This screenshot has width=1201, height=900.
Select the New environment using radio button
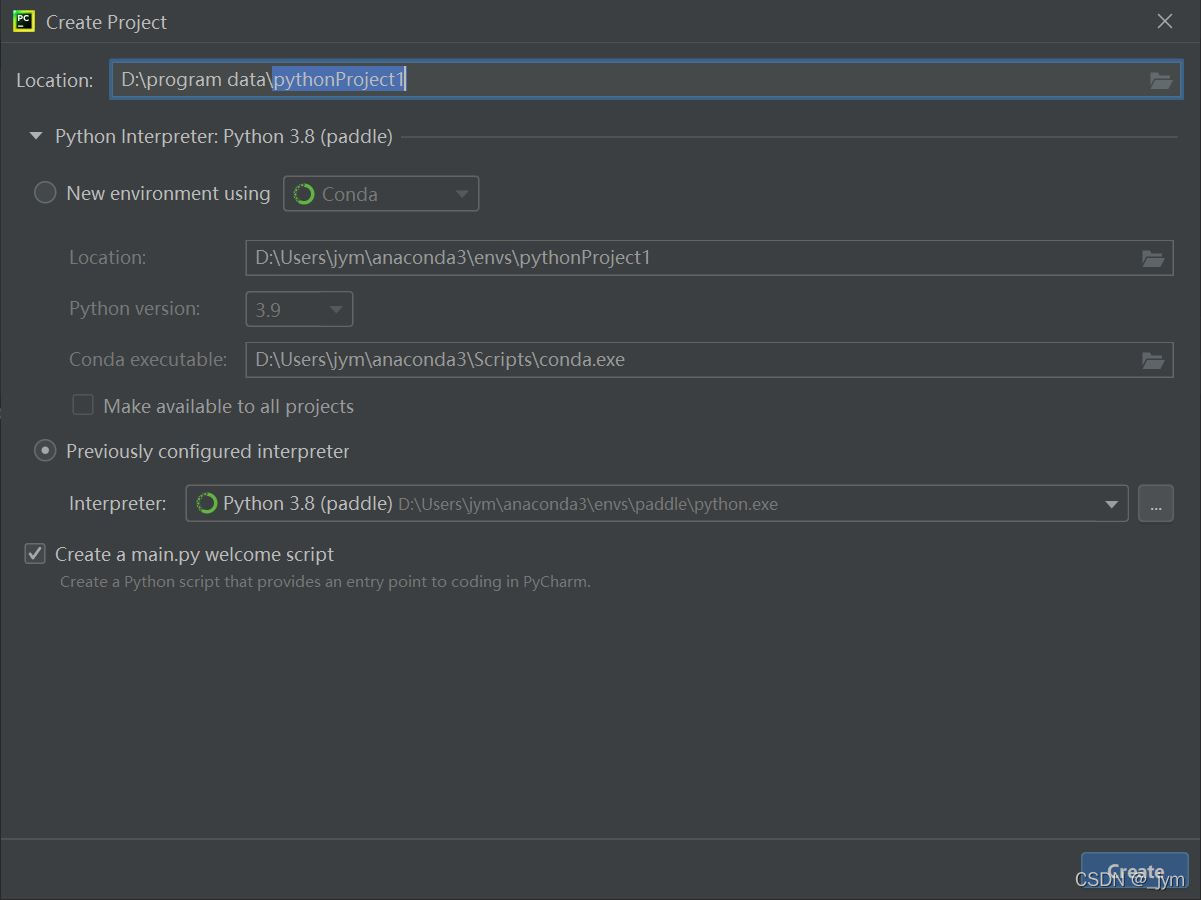[x=45, y=193]
